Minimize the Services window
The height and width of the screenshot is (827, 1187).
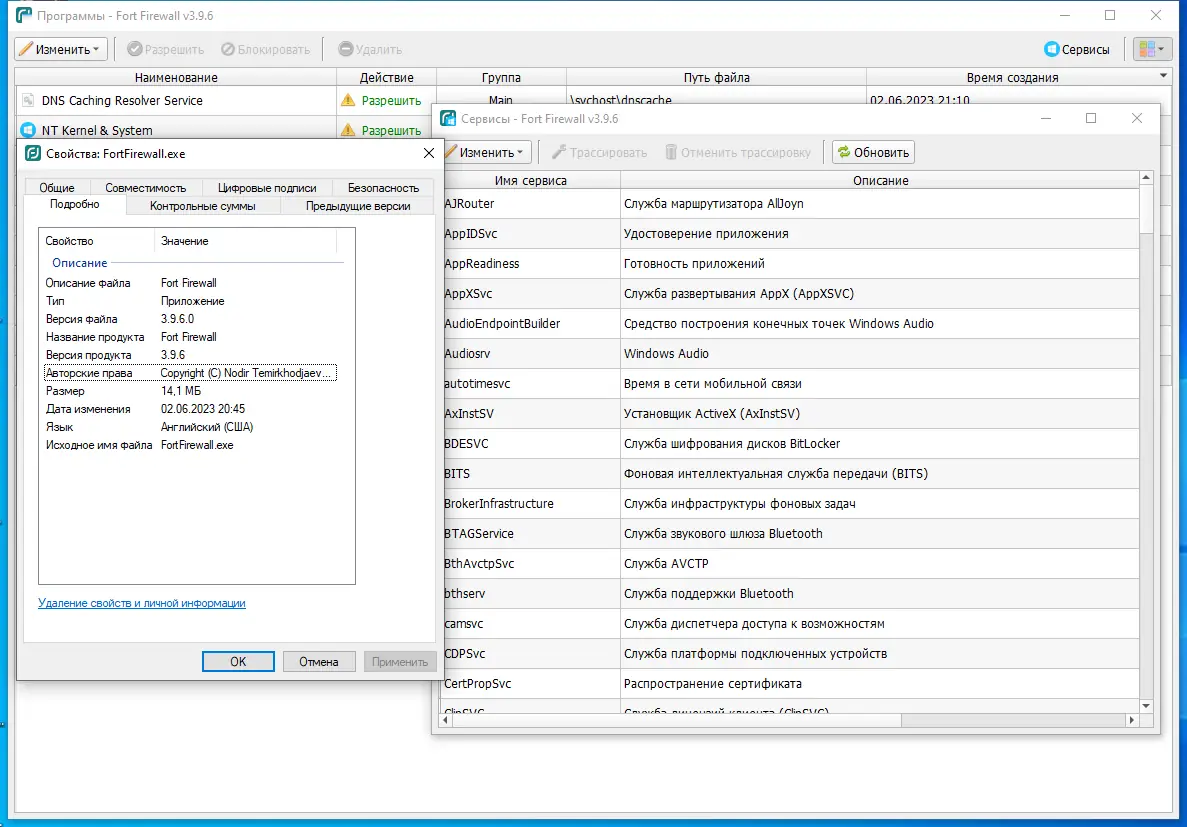click(x=1045, y=118)
